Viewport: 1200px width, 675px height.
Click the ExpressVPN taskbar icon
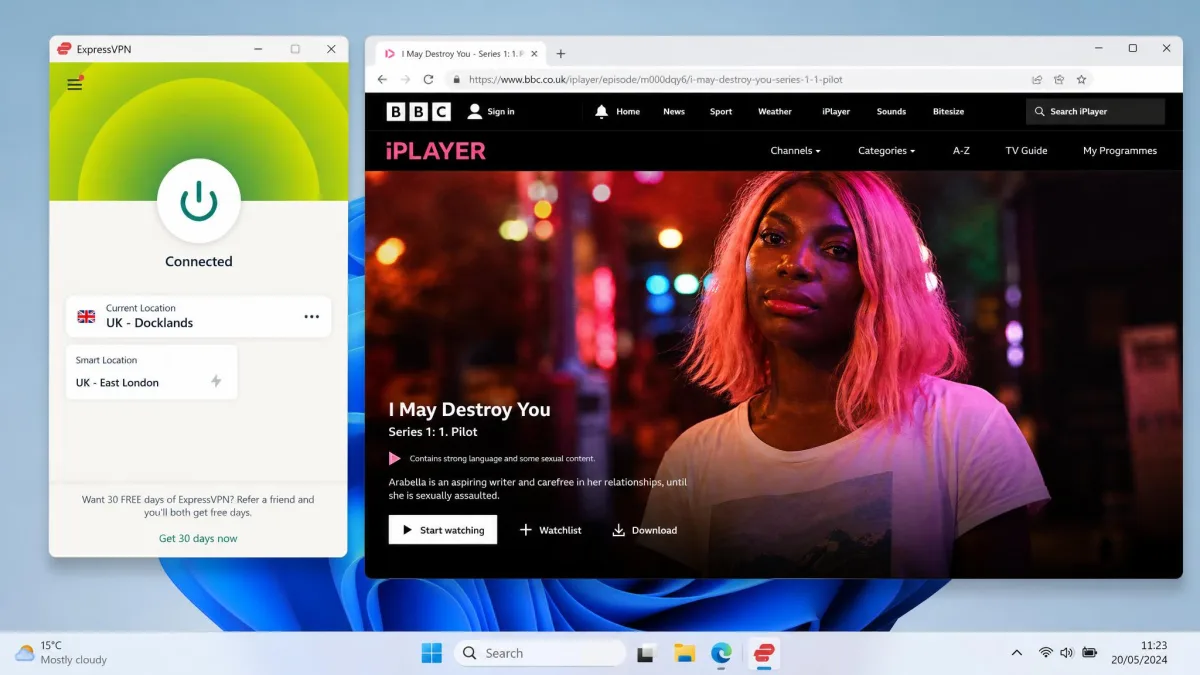click(x=763, y=653)
